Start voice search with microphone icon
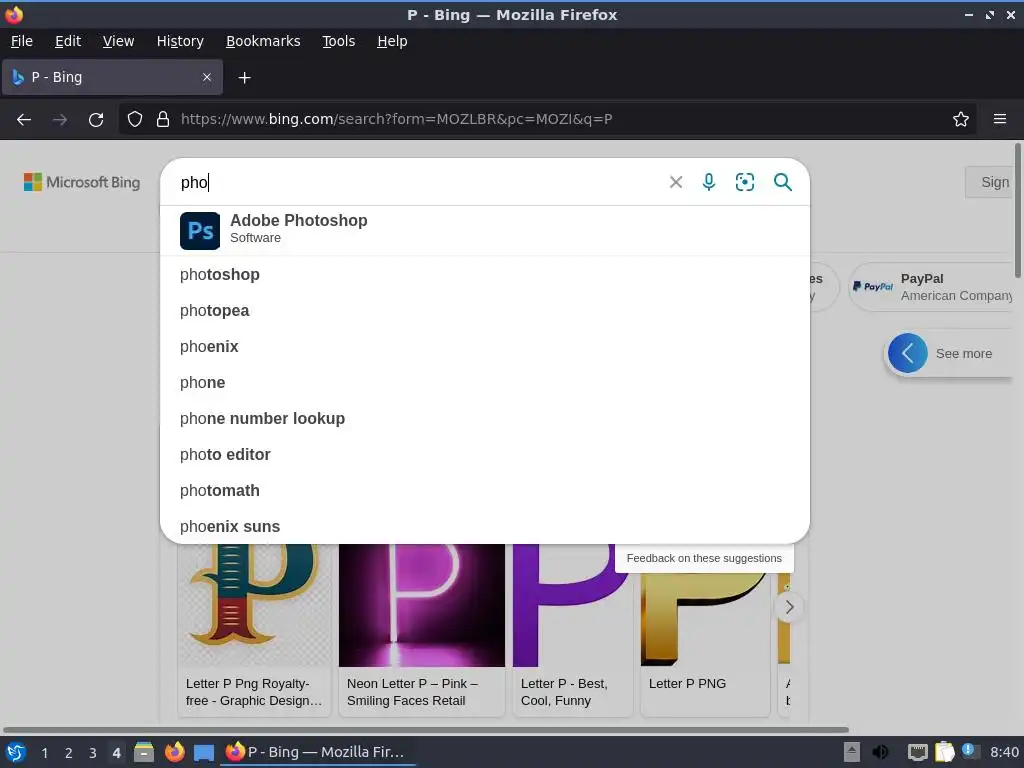Screen dimensions: 1024x768 tap(709, 182)
